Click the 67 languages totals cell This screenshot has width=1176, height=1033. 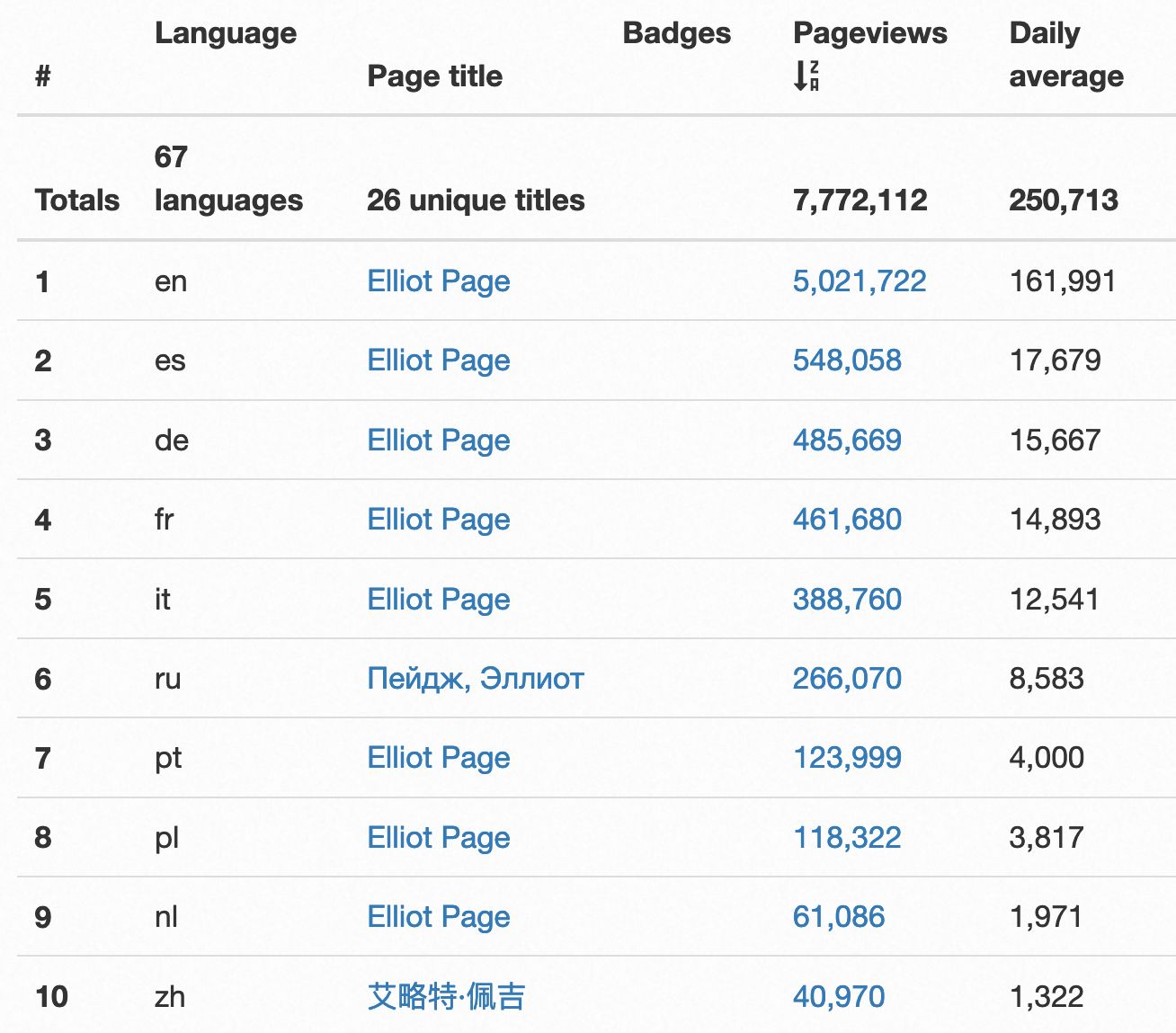click(x=228, y=178)
